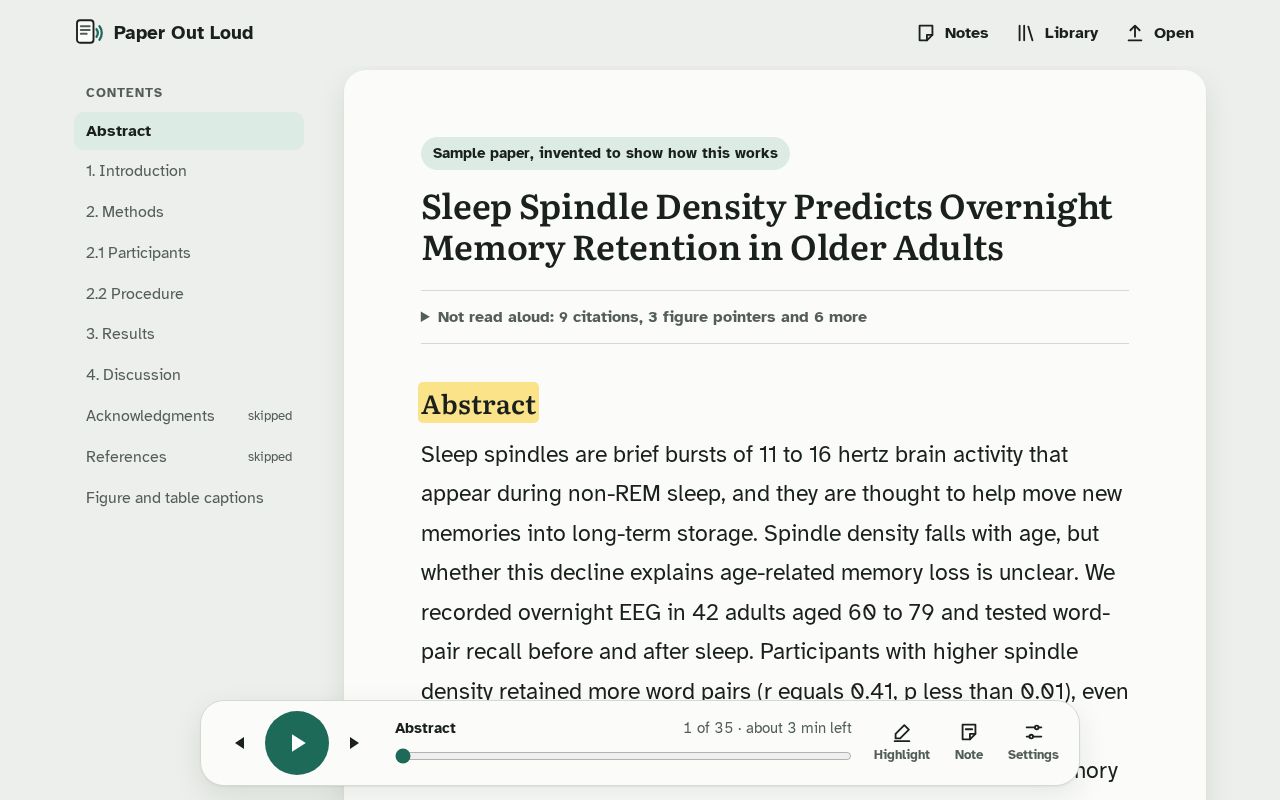Click the Open upload icon
Screen dimensions: 1280x800
tap(1135, 33)
